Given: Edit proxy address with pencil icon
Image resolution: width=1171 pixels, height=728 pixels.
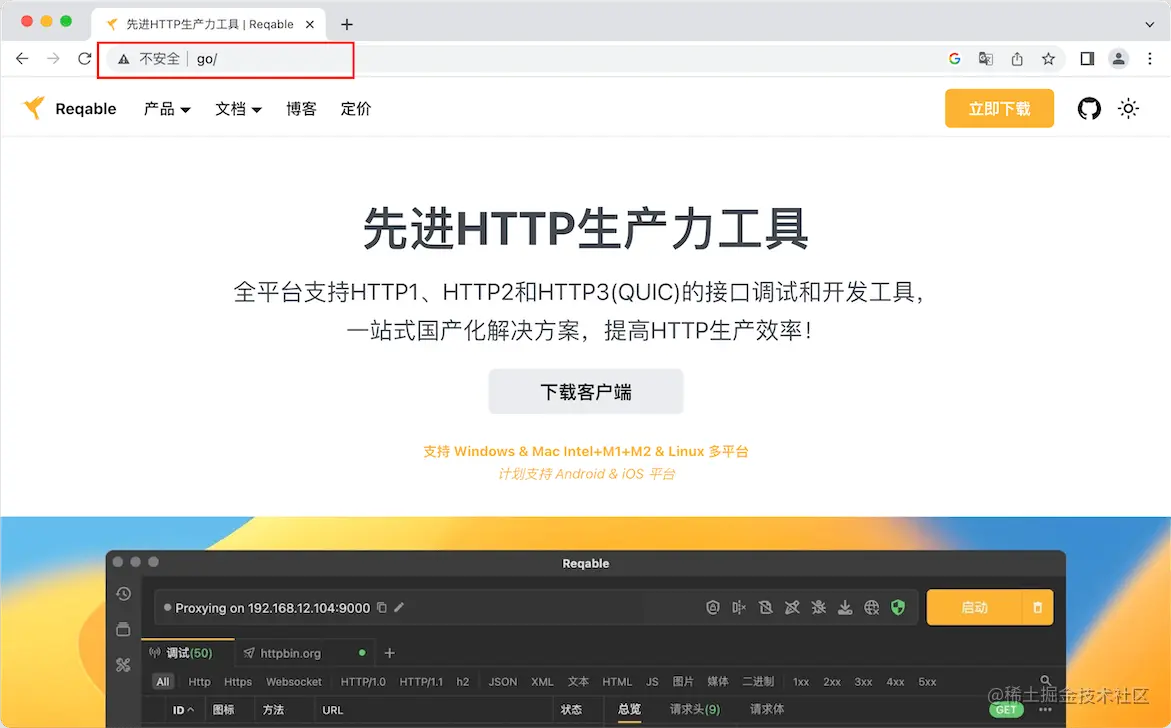Looking at the screenshot, I should tap(399, 607).
